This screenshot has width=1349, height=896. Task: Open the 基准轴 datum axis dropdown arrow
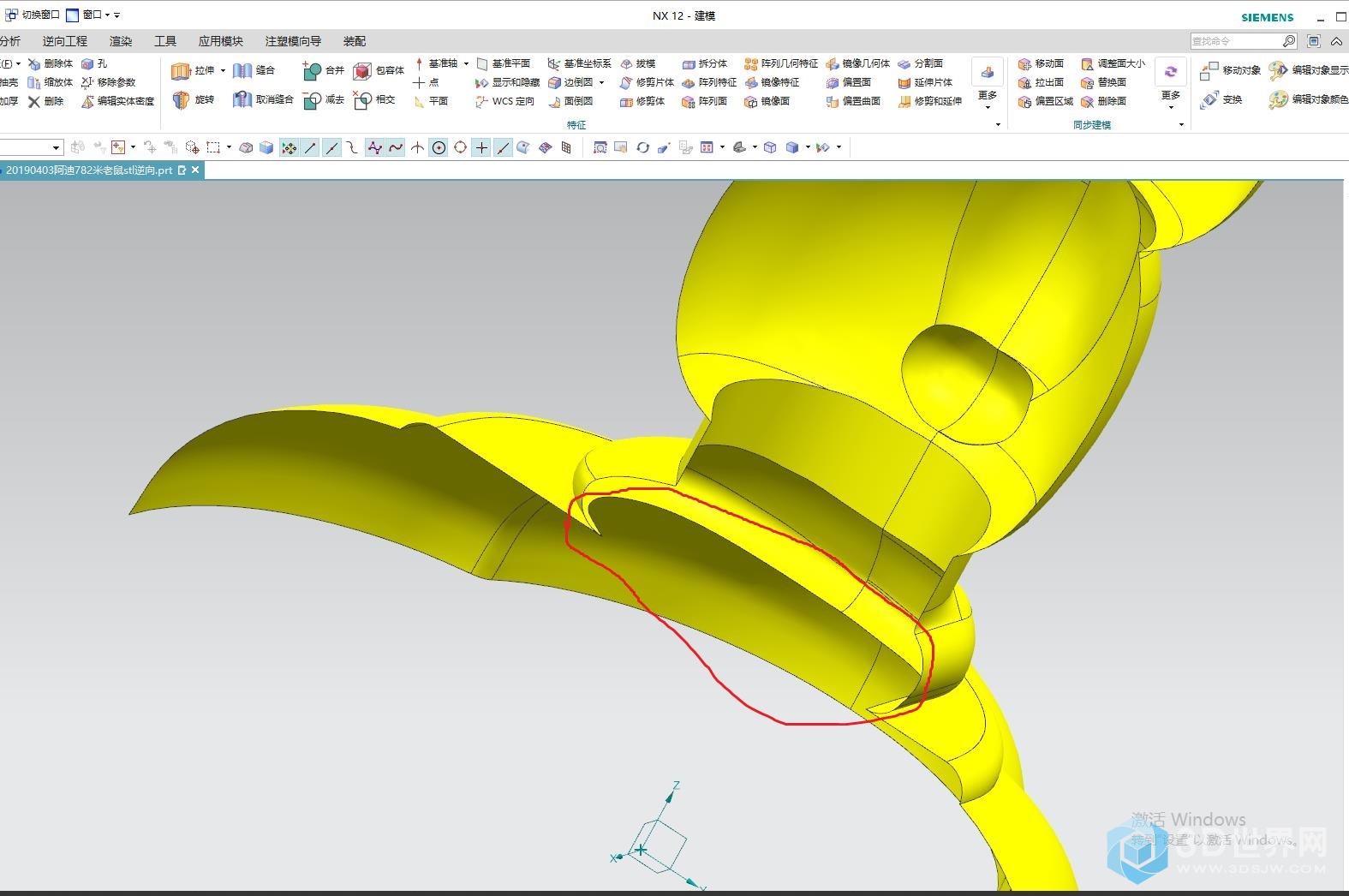(x=466, y=63)
